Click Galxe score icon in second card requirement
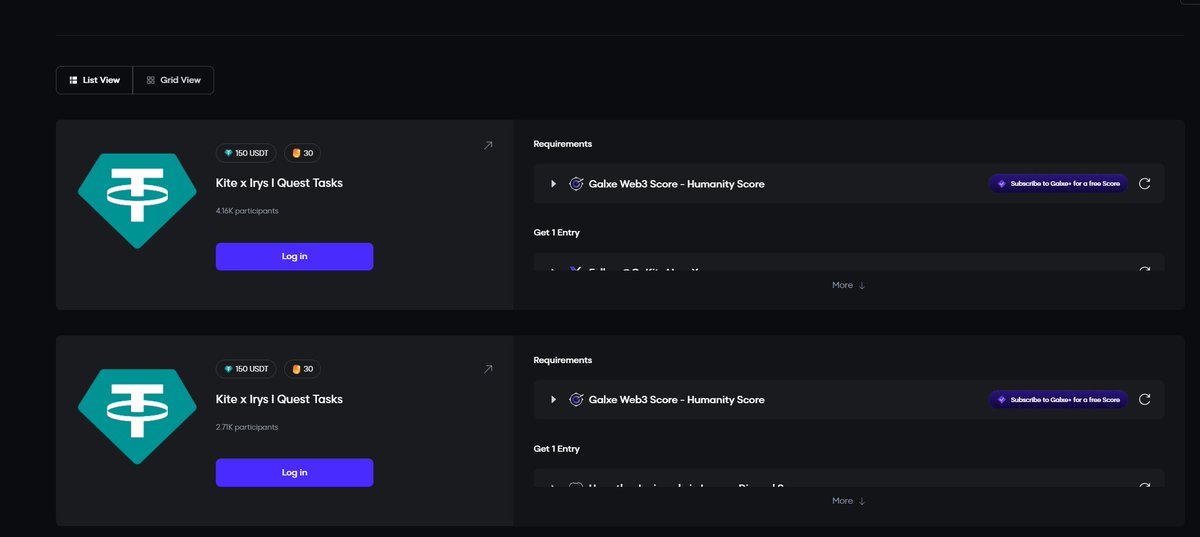The image size is (1200, 537). pos(576,400)
